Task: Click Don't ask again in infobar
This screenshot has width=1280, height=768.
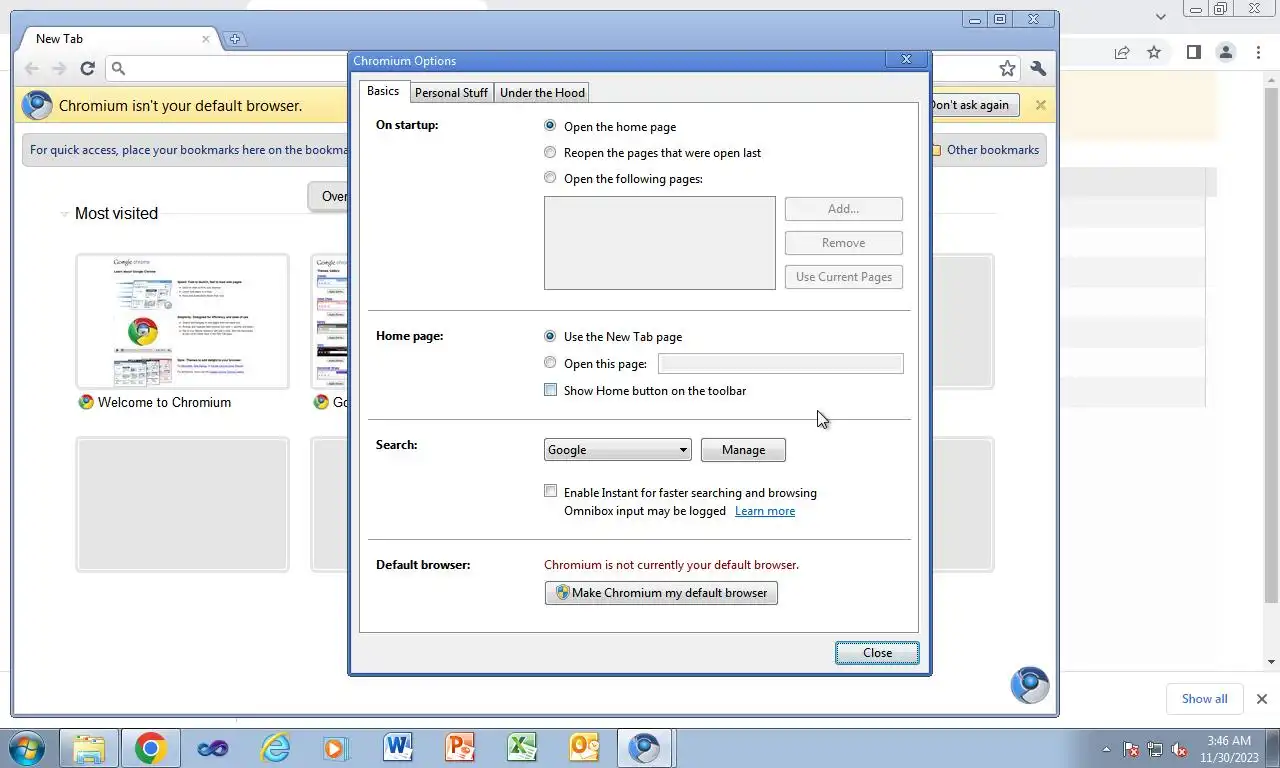Action: [973, 105]
